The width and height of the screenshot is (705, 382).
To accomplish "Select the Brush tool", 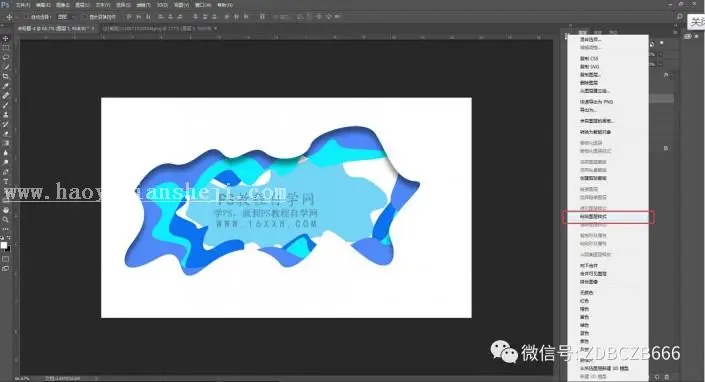I will click(x=5, y=105).
